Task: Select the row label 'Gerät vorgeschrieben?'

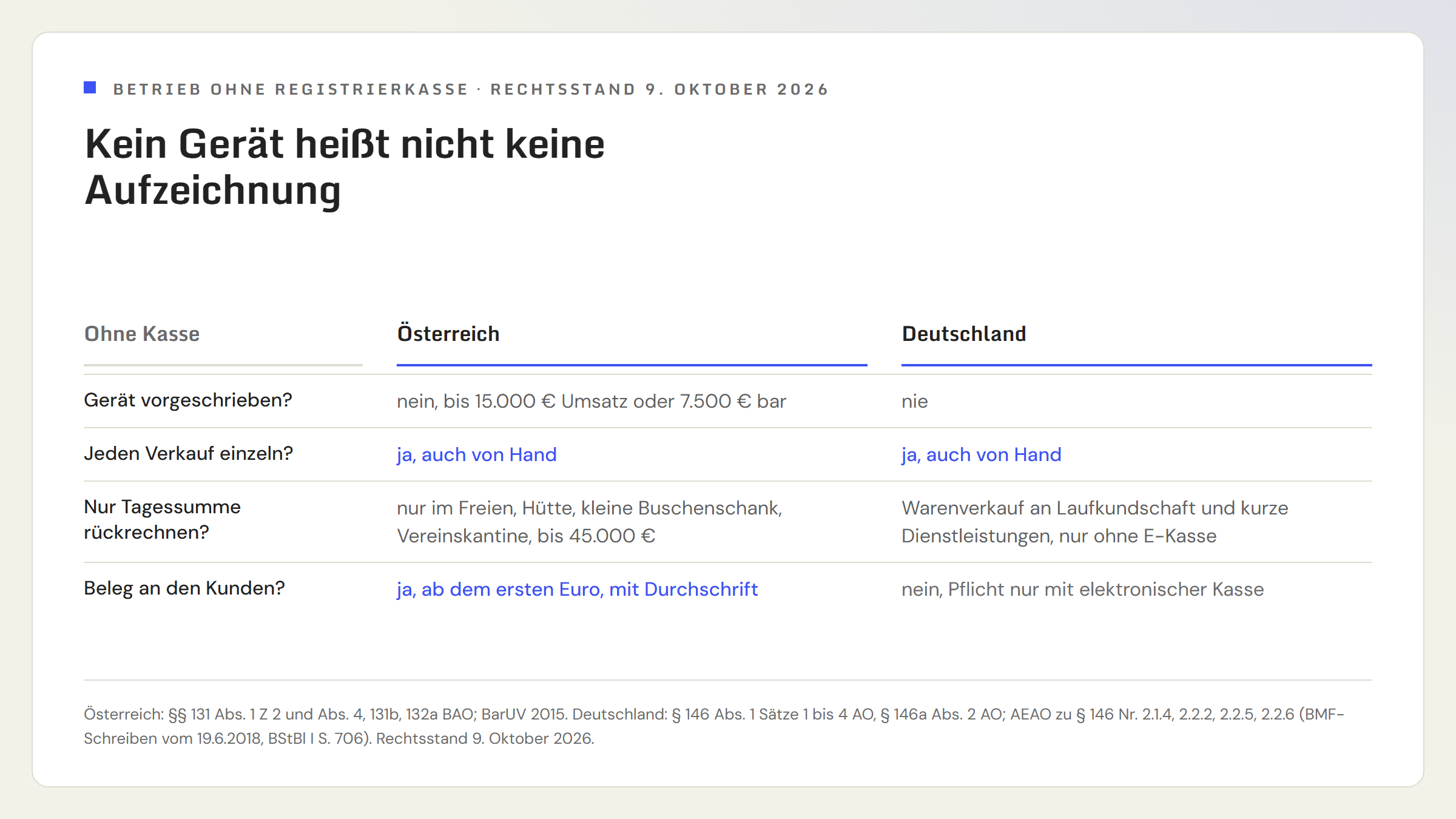Action: click(x=188, y=400)
